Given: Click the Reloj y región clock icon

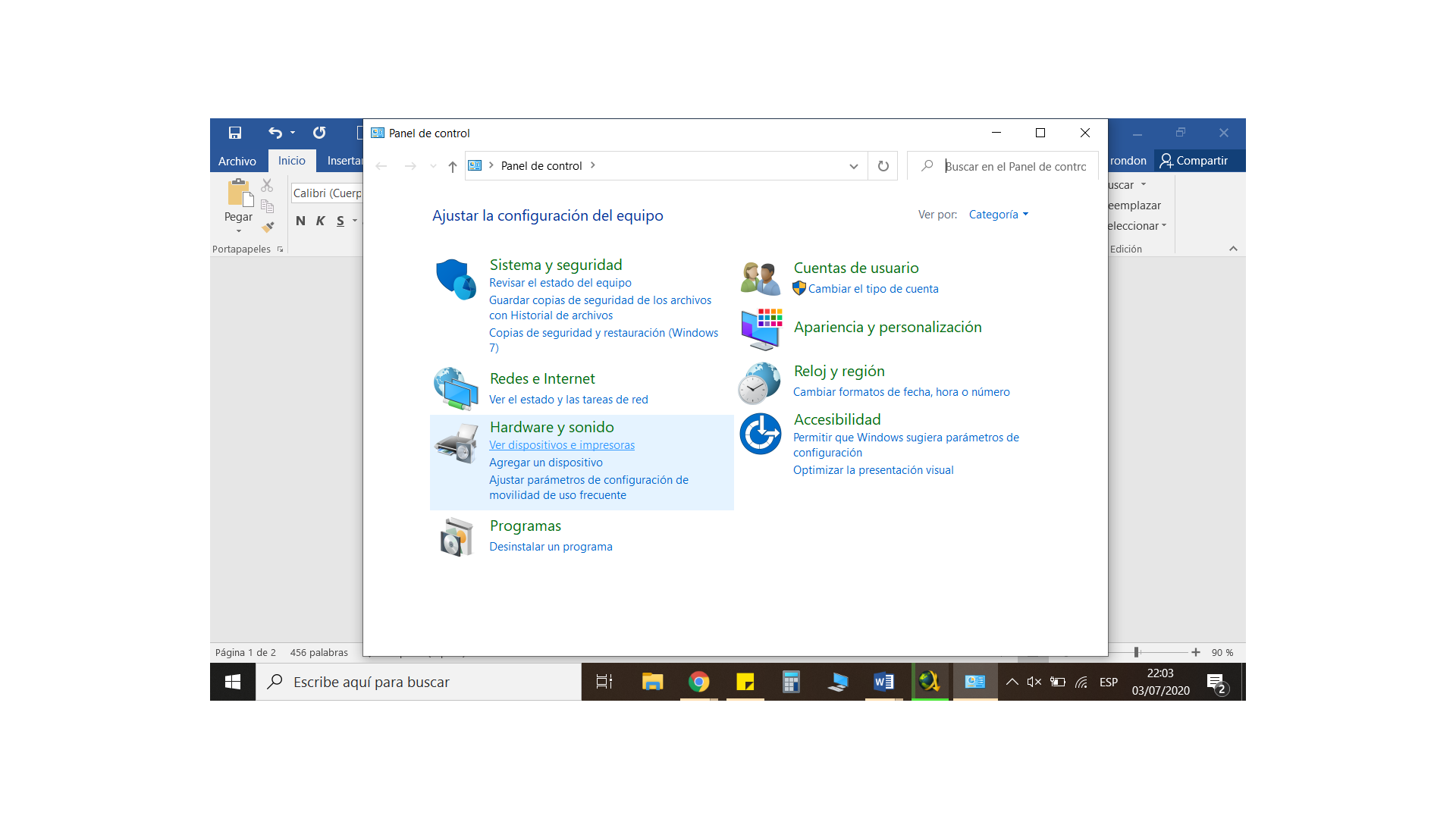Looking at the screenshot, I should 759,383.
